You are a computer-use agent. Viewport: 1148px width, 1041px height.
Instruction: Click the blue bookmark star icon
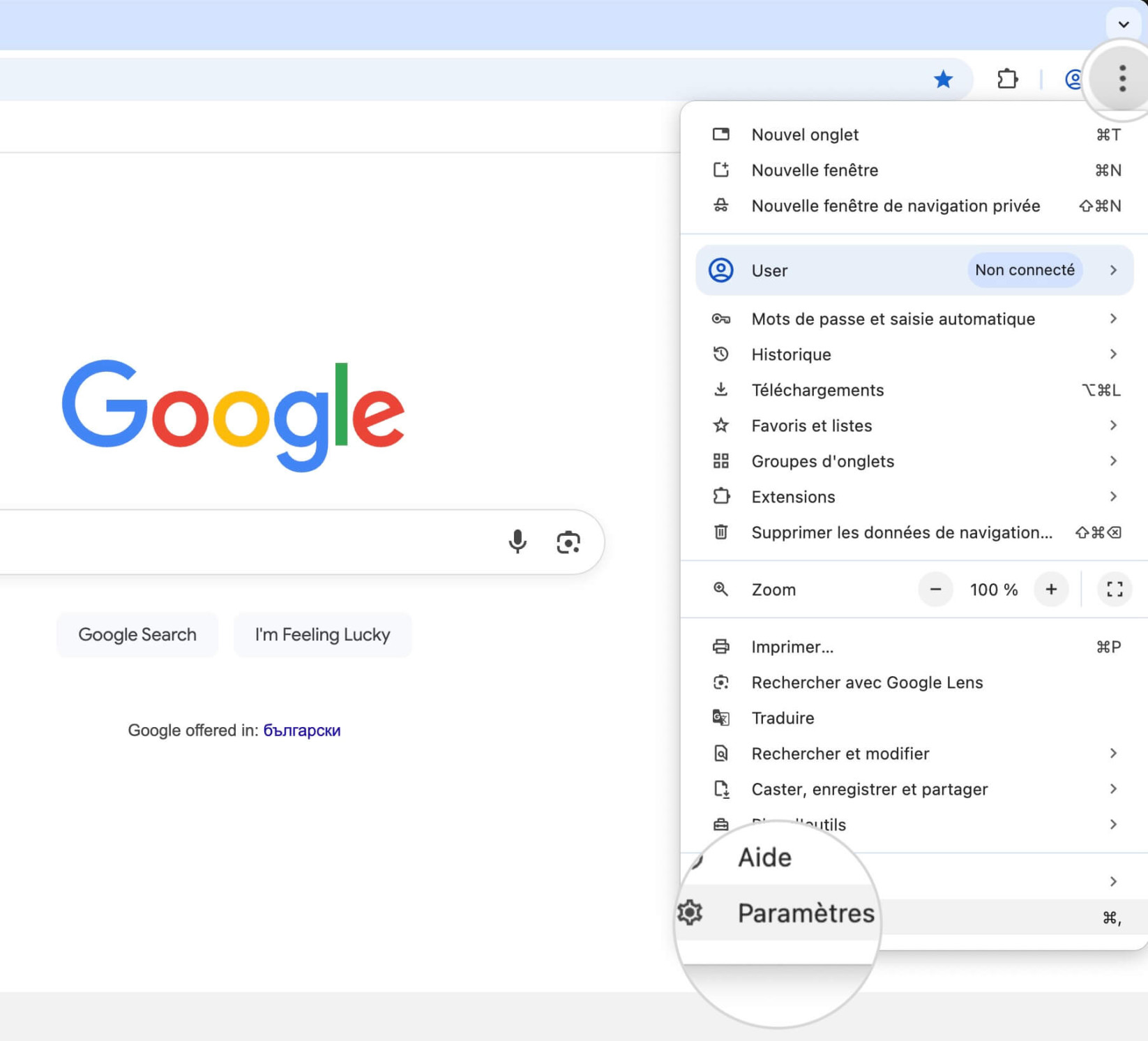pyautogui.click(x=943, y=80)
